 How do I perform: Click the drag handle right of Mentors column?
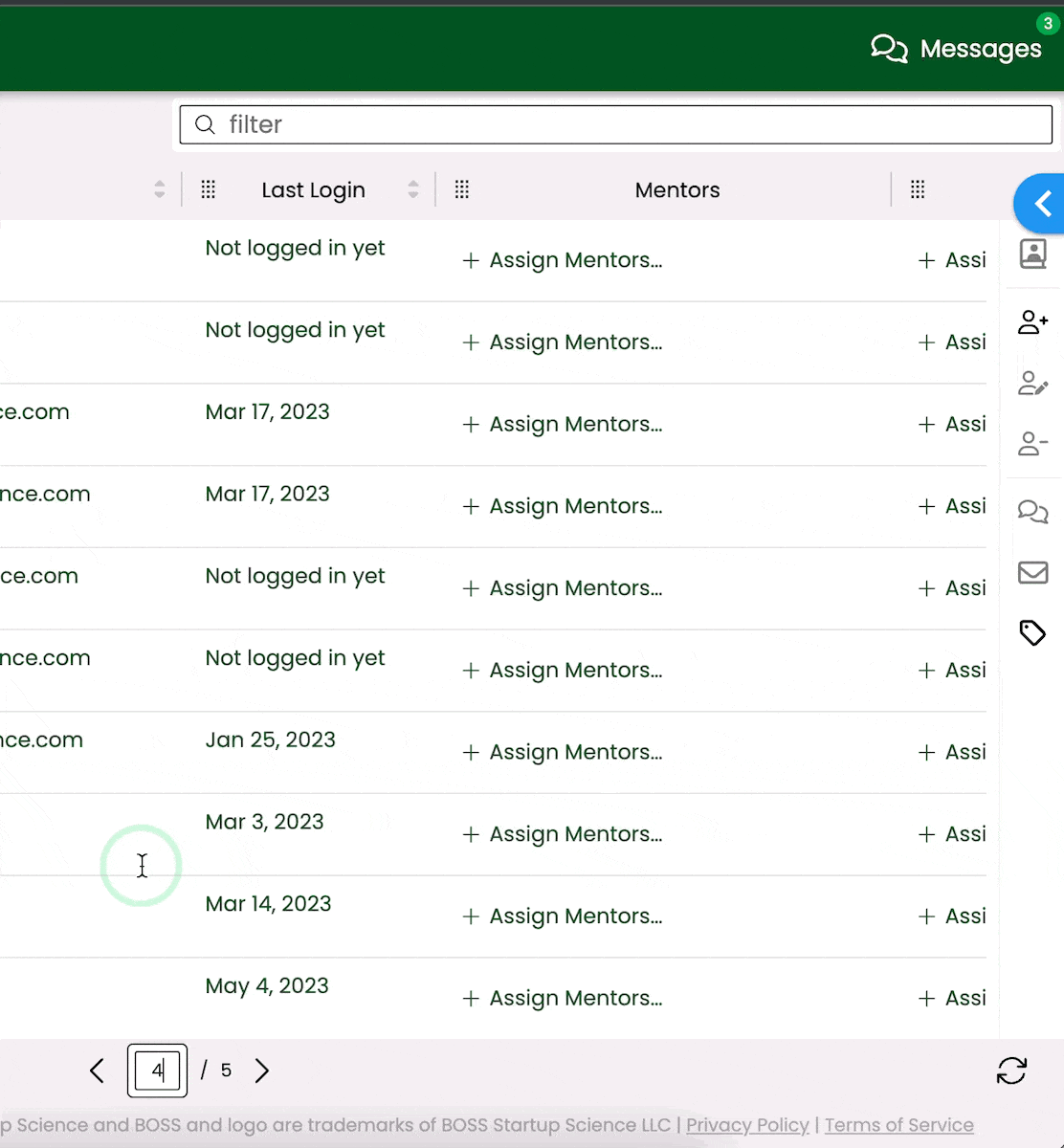click(x=918, y=189)
